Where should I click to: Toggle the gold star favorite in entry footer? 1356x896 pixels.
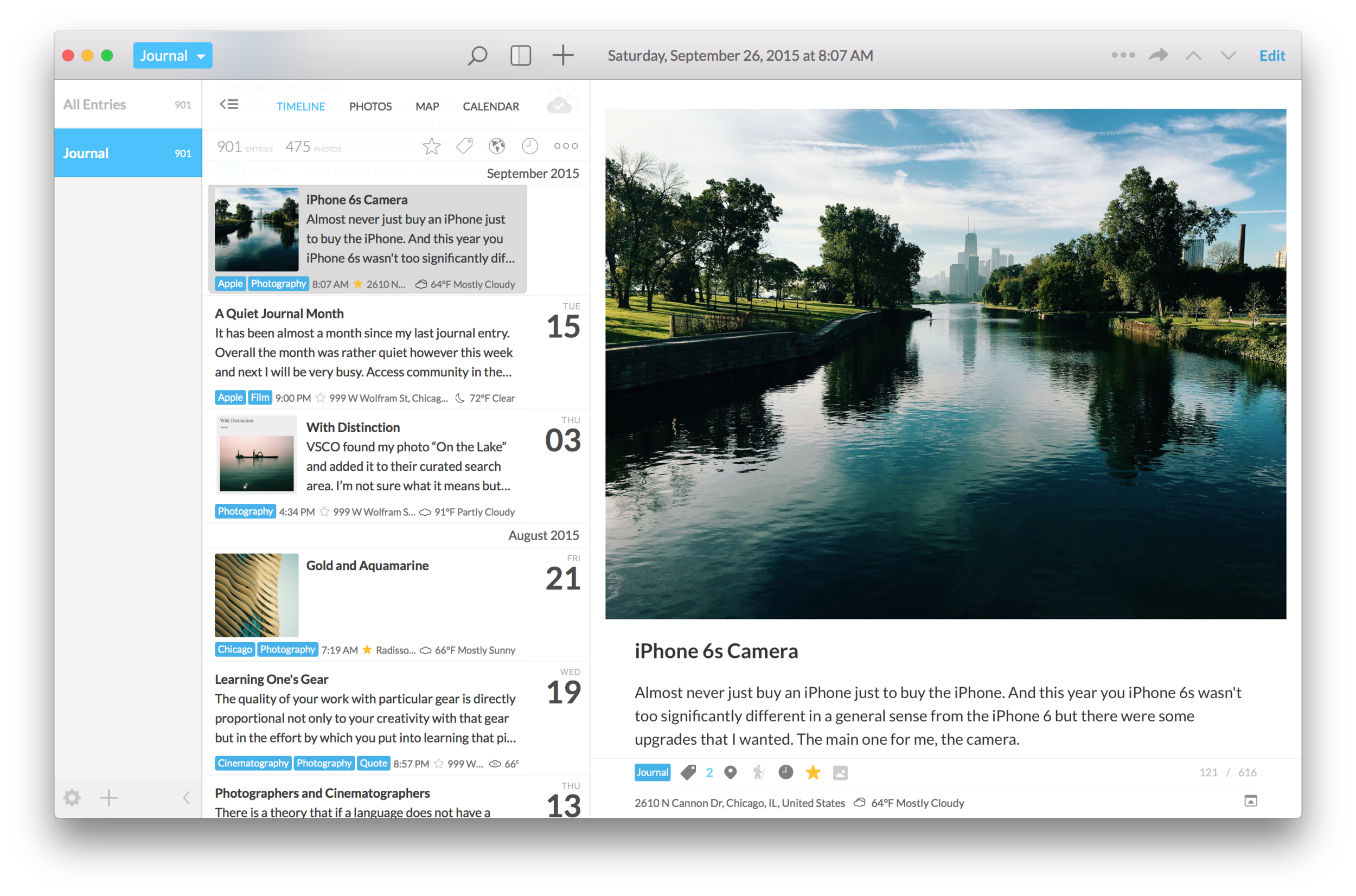click(x=813, y=772)
